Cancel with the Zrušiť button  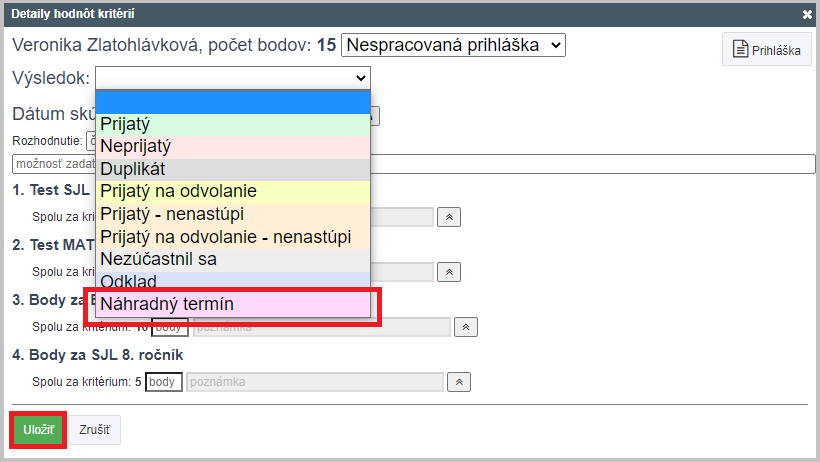pos(95,430)
